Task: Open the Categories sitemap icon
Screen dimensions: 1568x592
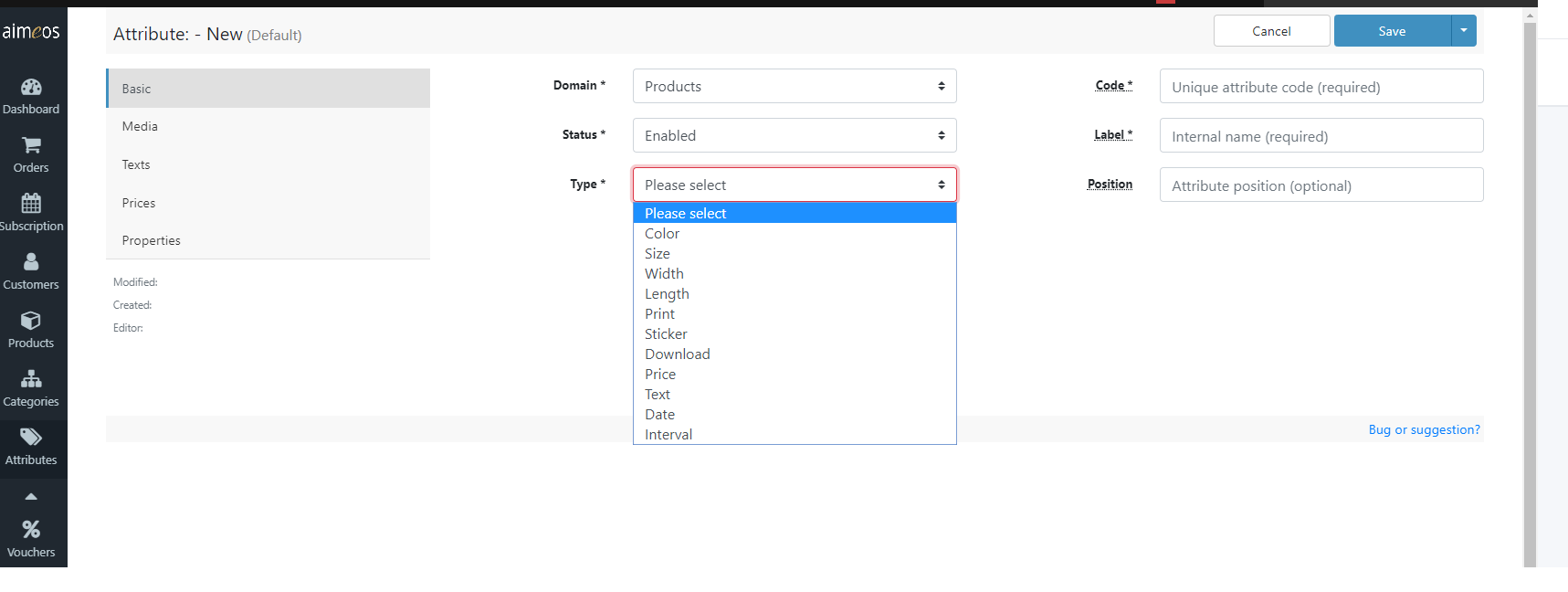Action: (x=31, y=378)
